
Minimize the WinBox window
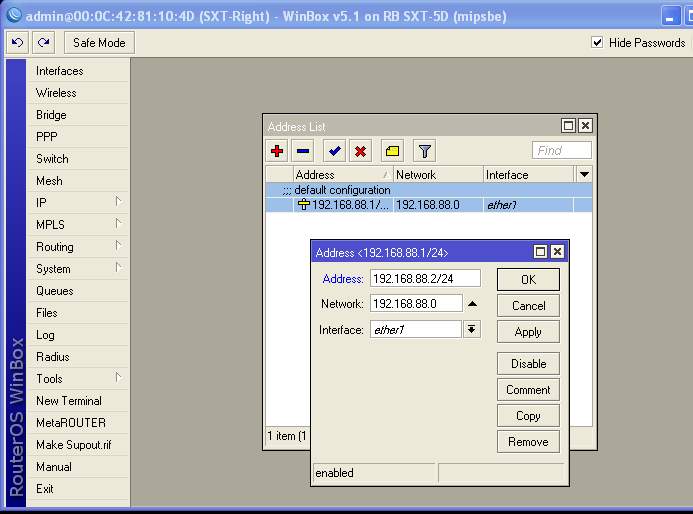(x=670, y=17)
